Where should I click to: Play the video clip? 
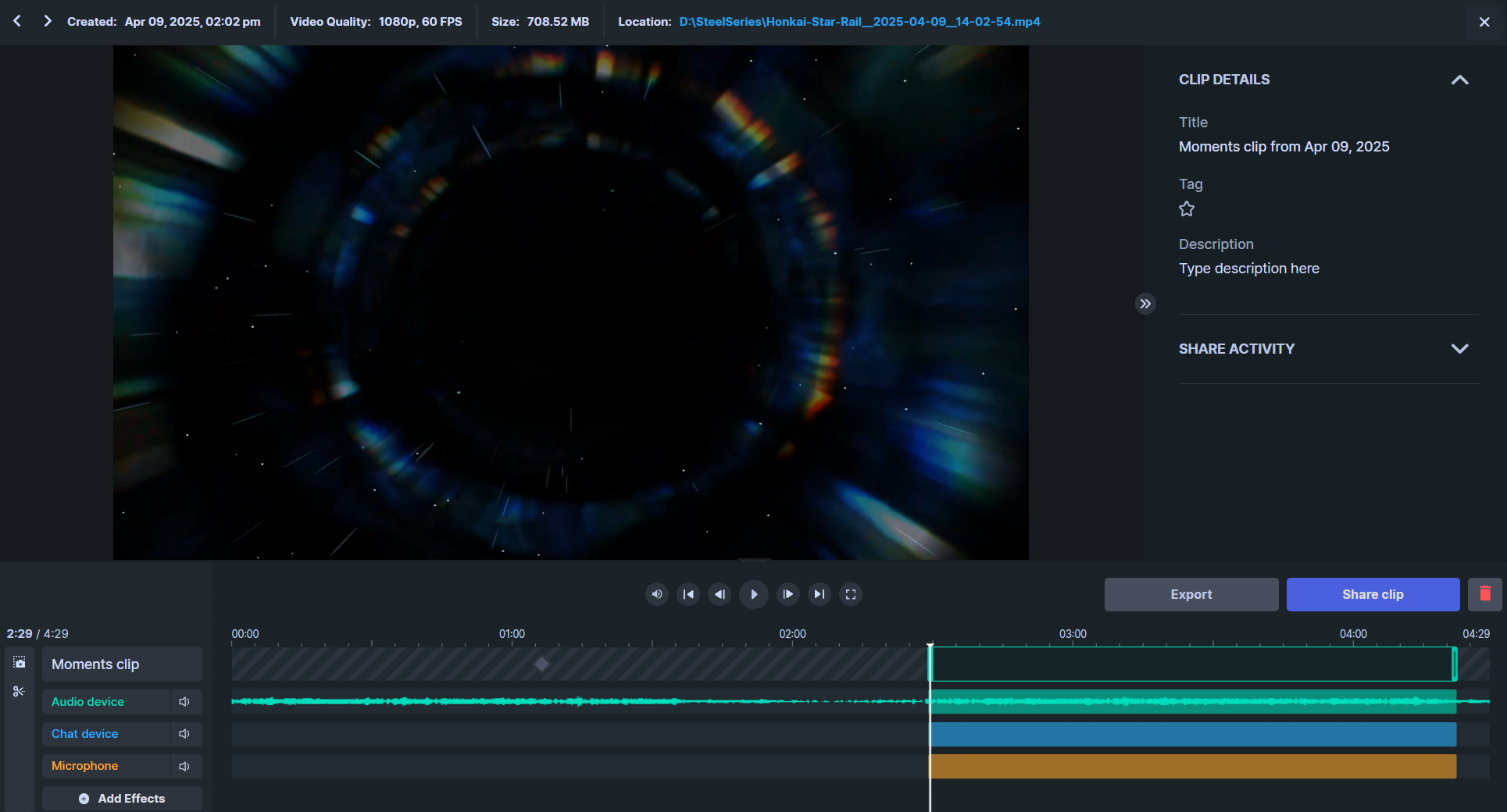click(754, 594)
